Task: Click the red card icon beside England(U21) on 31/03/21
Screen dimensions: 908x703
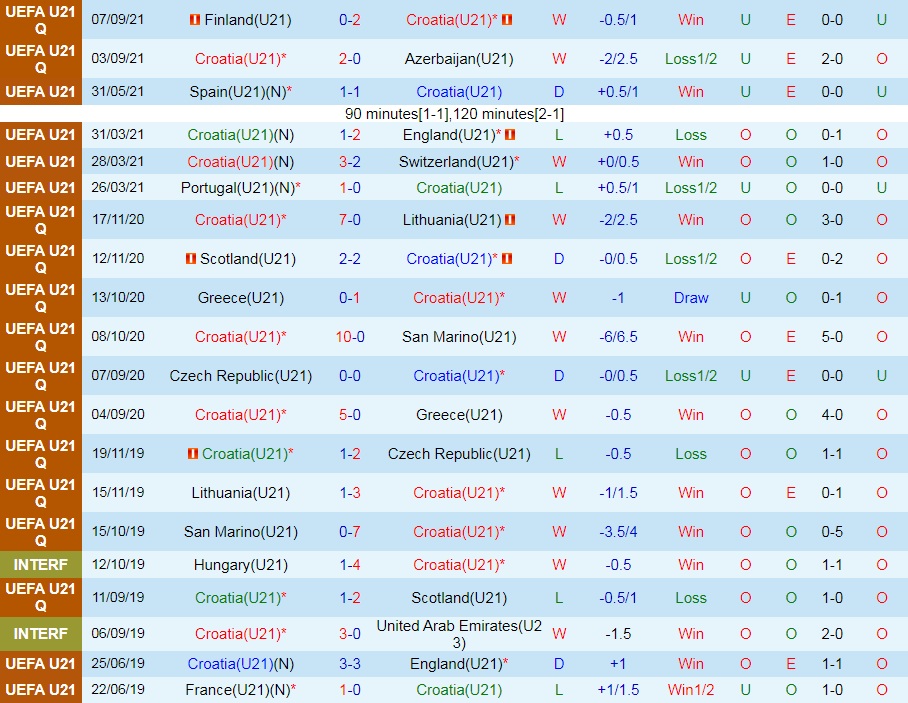Action: (509, 135)
